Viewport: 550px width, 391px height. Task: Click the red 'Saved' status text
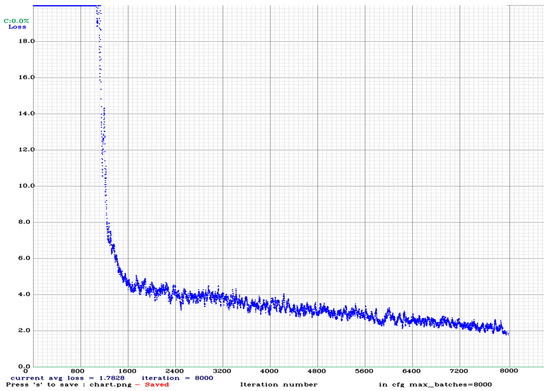click(x=157, y=385)
